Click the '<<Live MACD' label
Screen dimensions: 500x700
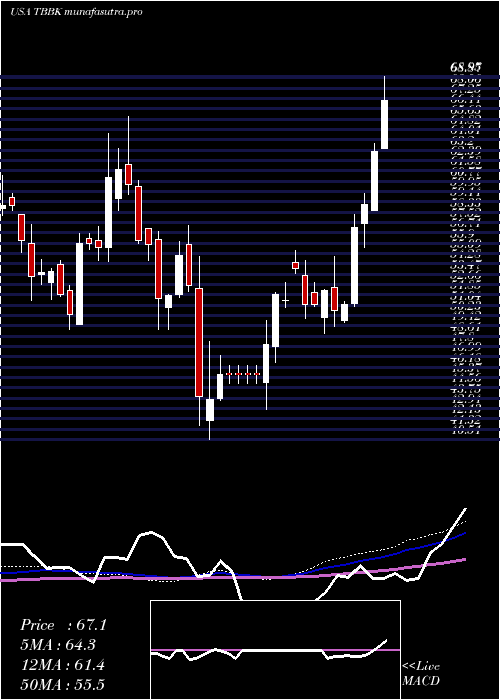click(x=421, y=674)
